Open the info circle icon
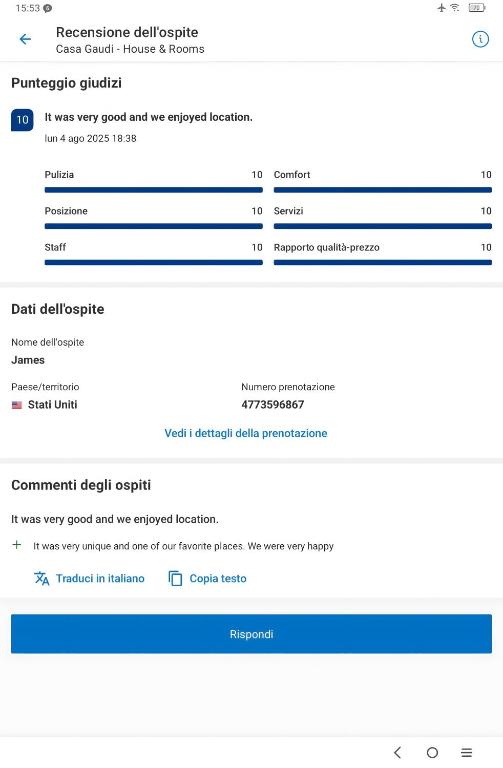Image resolution: width=503 pixels, height=768 pixels. click(480, 39)
